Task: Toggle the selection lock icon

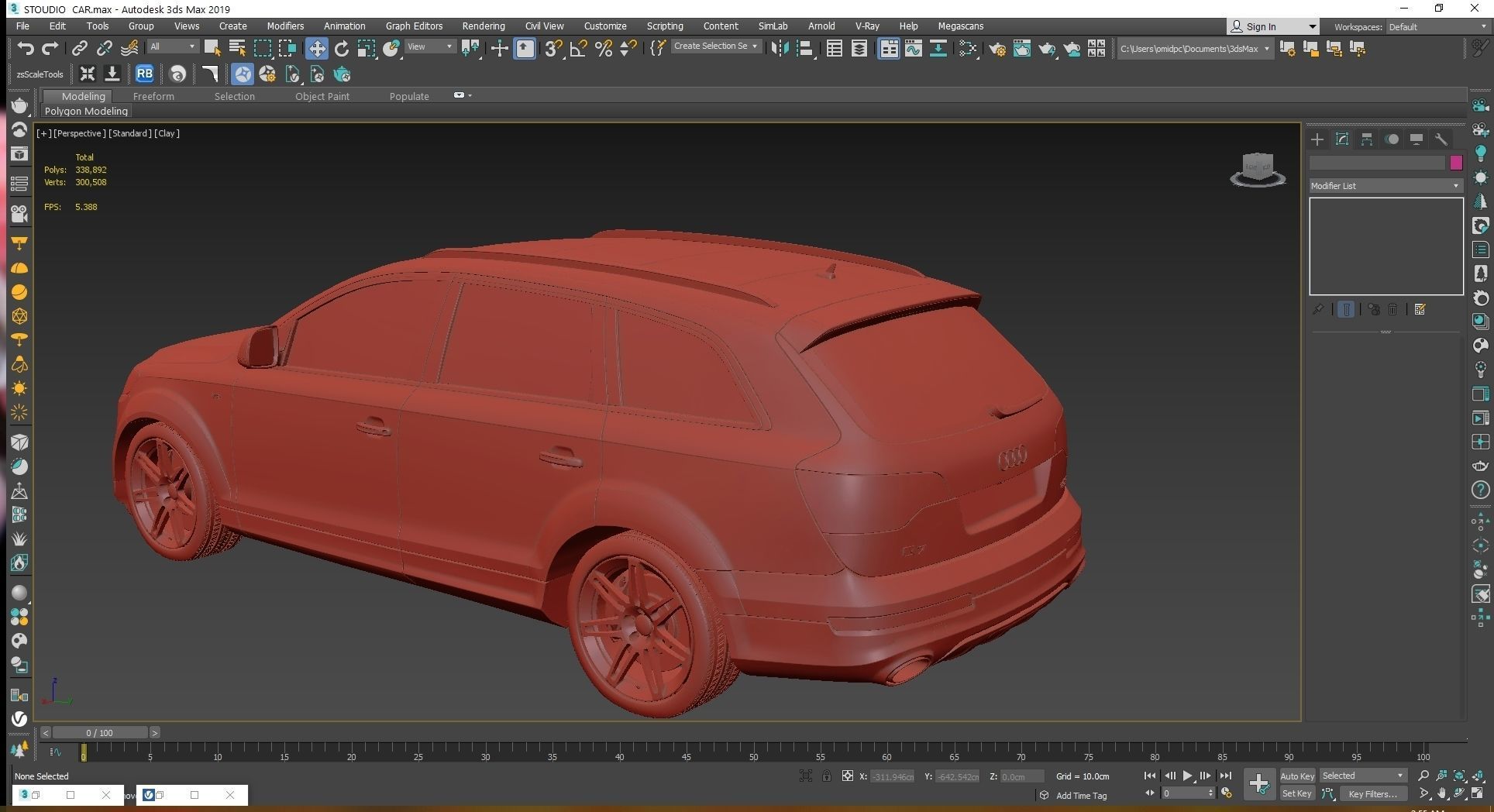Action: click(827, 776)
